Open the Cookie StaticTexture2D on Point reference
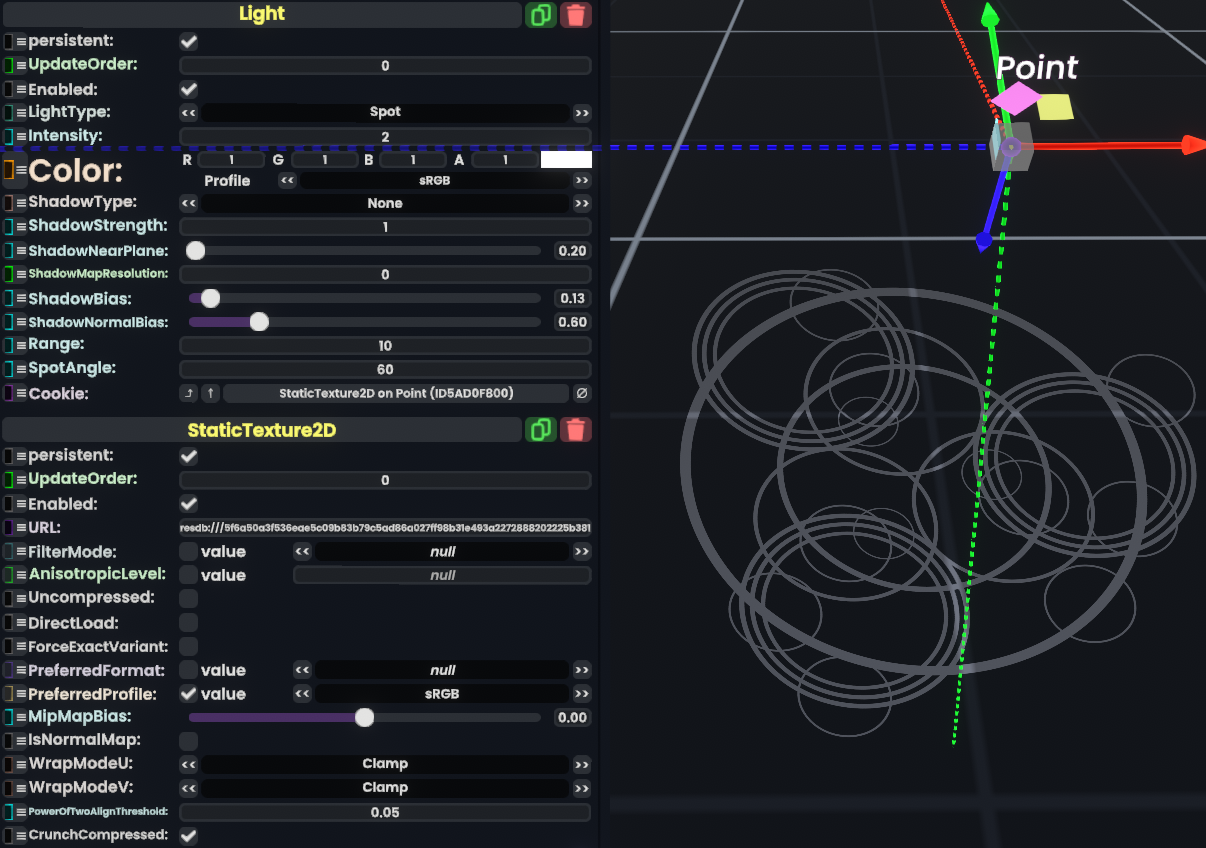 pos(396,394)
